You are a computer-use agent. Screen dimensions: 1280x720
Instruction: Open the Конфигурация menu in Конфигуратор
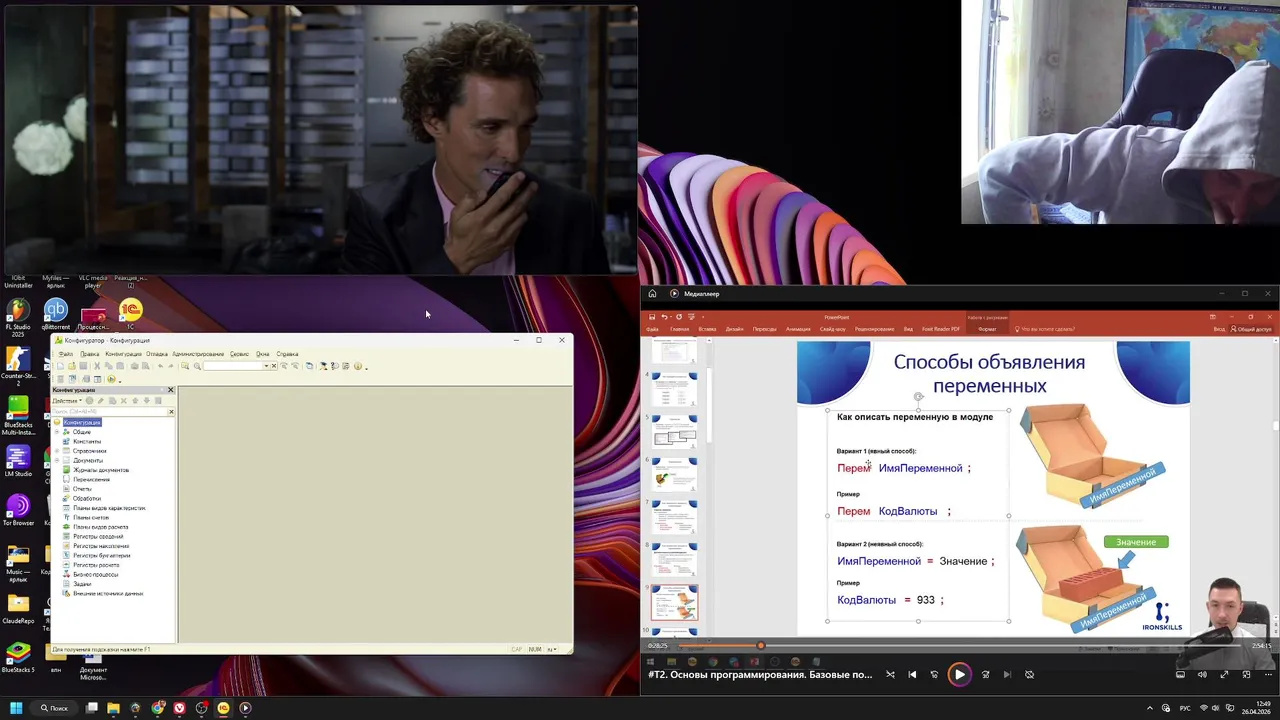124,354
